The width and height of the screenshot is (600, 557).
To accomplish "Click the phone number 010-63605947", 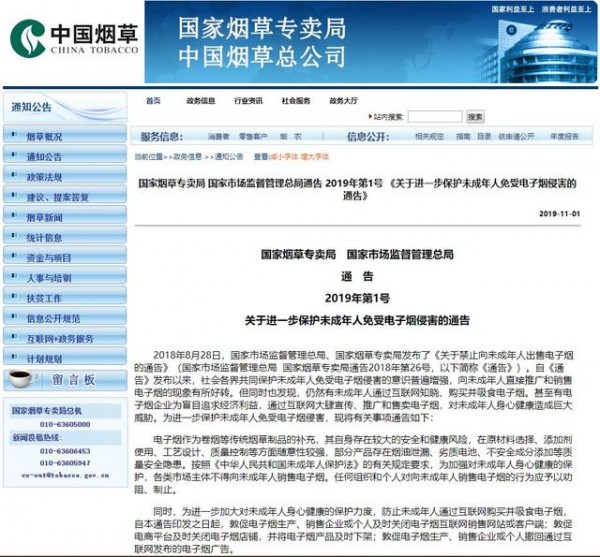I will (65, 463).
